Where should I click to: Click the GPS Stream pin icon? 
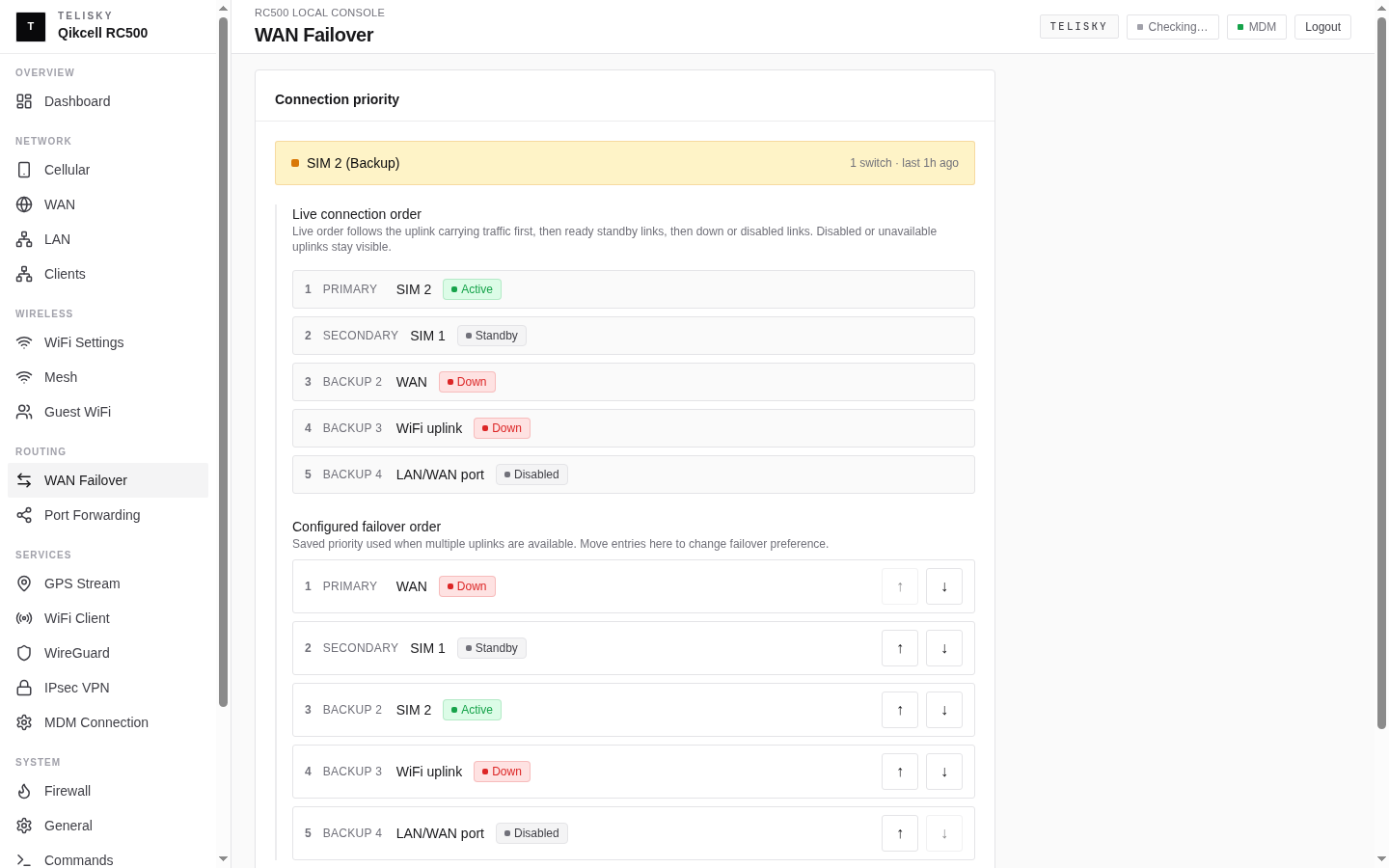click(24, 583)
